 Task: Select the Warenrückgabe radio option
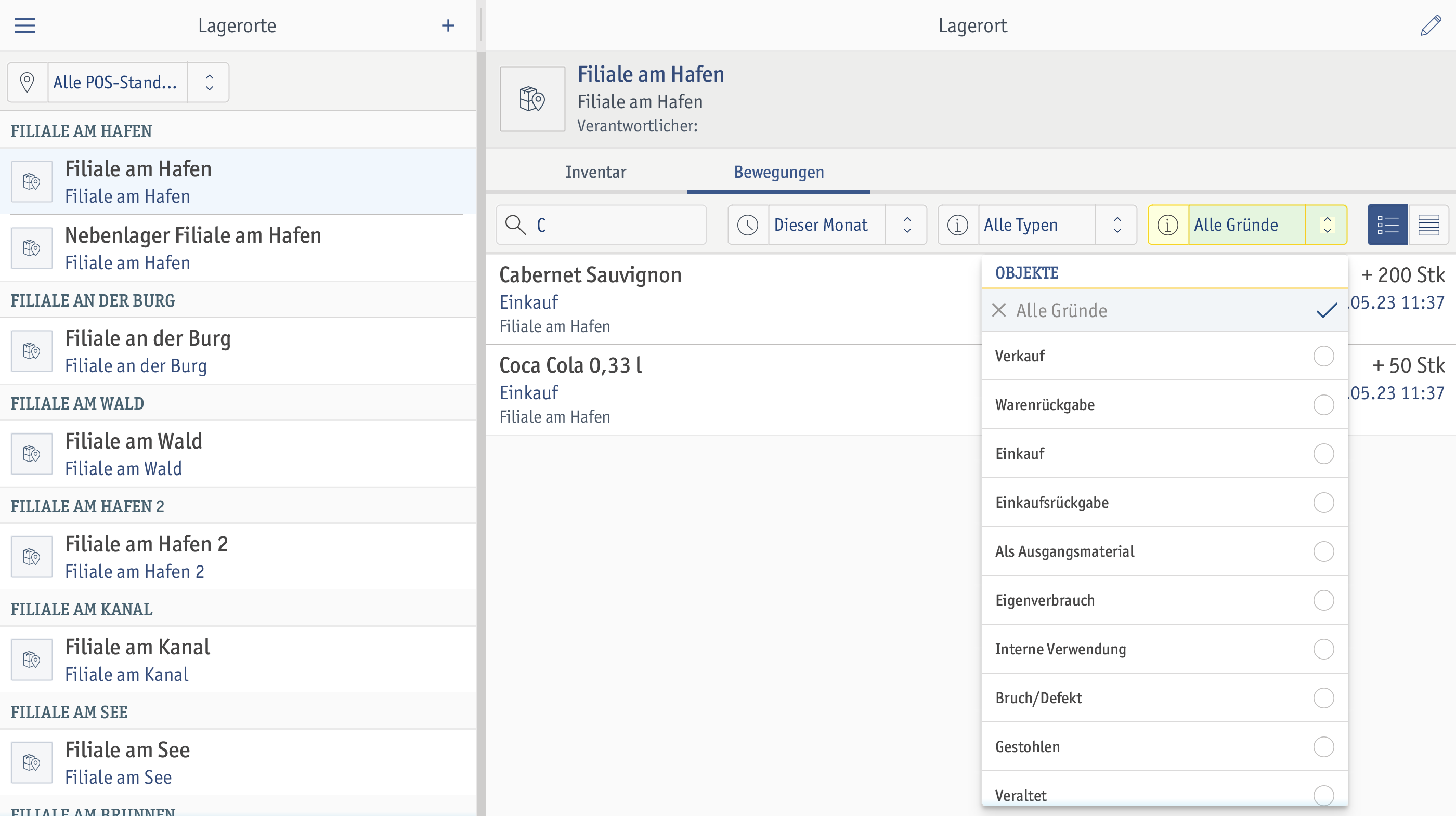pyautogui.click(x=1323, y=404)
